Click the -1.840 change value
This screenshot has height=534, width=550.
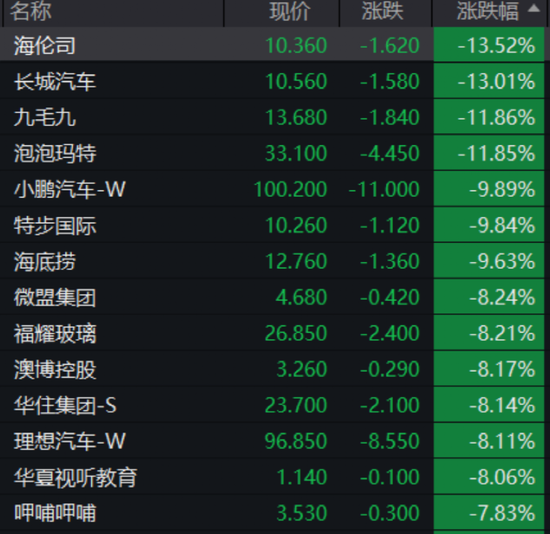click(390, 117)
